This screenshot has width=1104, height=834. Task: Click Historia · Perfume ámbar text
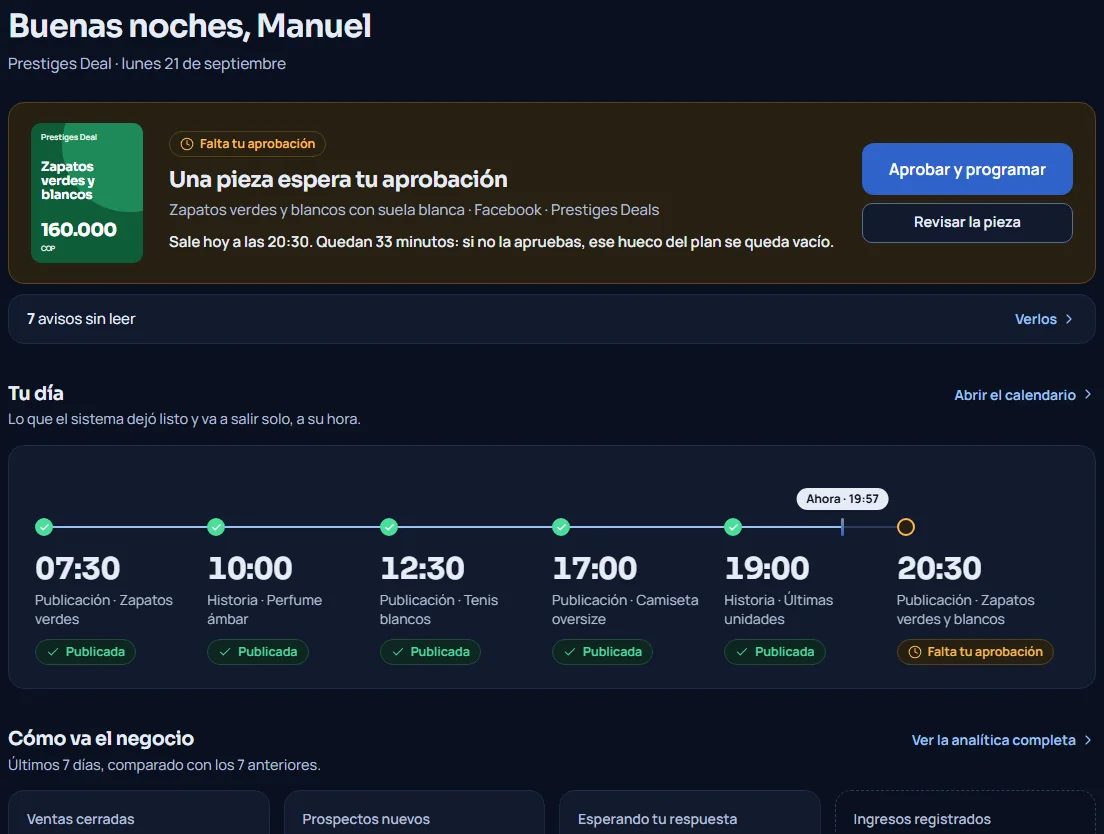(x=265, y=609)
